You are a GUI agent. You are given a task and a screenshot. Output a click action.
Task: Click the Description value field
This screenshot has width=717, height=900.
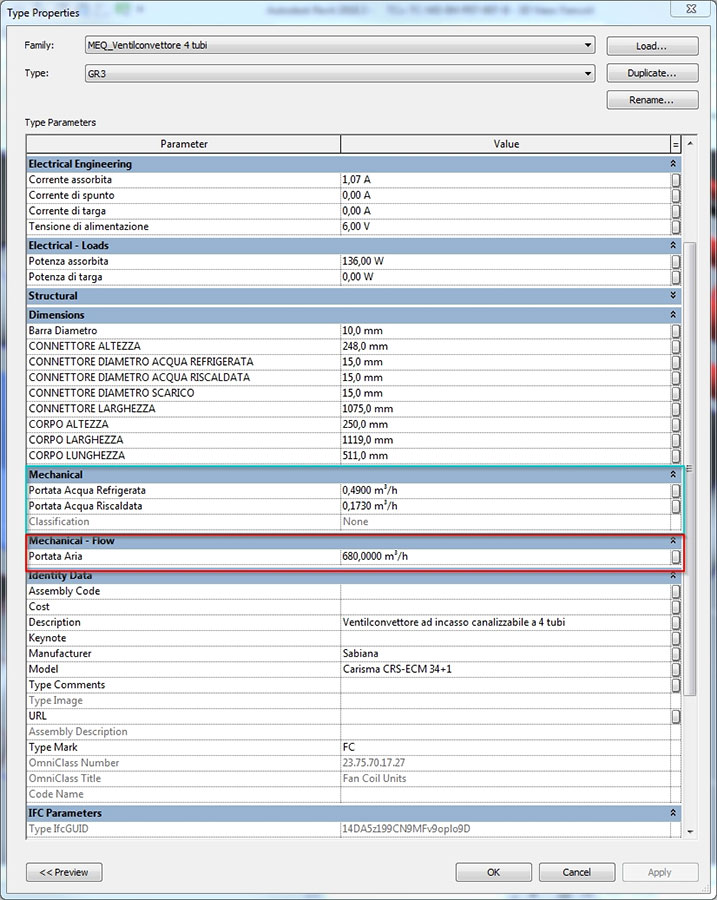click(505, 622)
